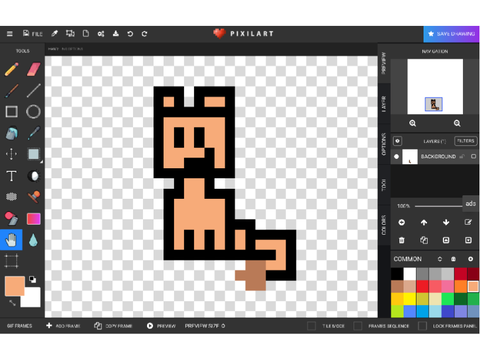Click the layers help question icon
Viewport: 480px width, 360px height.
tap(397, 141)
